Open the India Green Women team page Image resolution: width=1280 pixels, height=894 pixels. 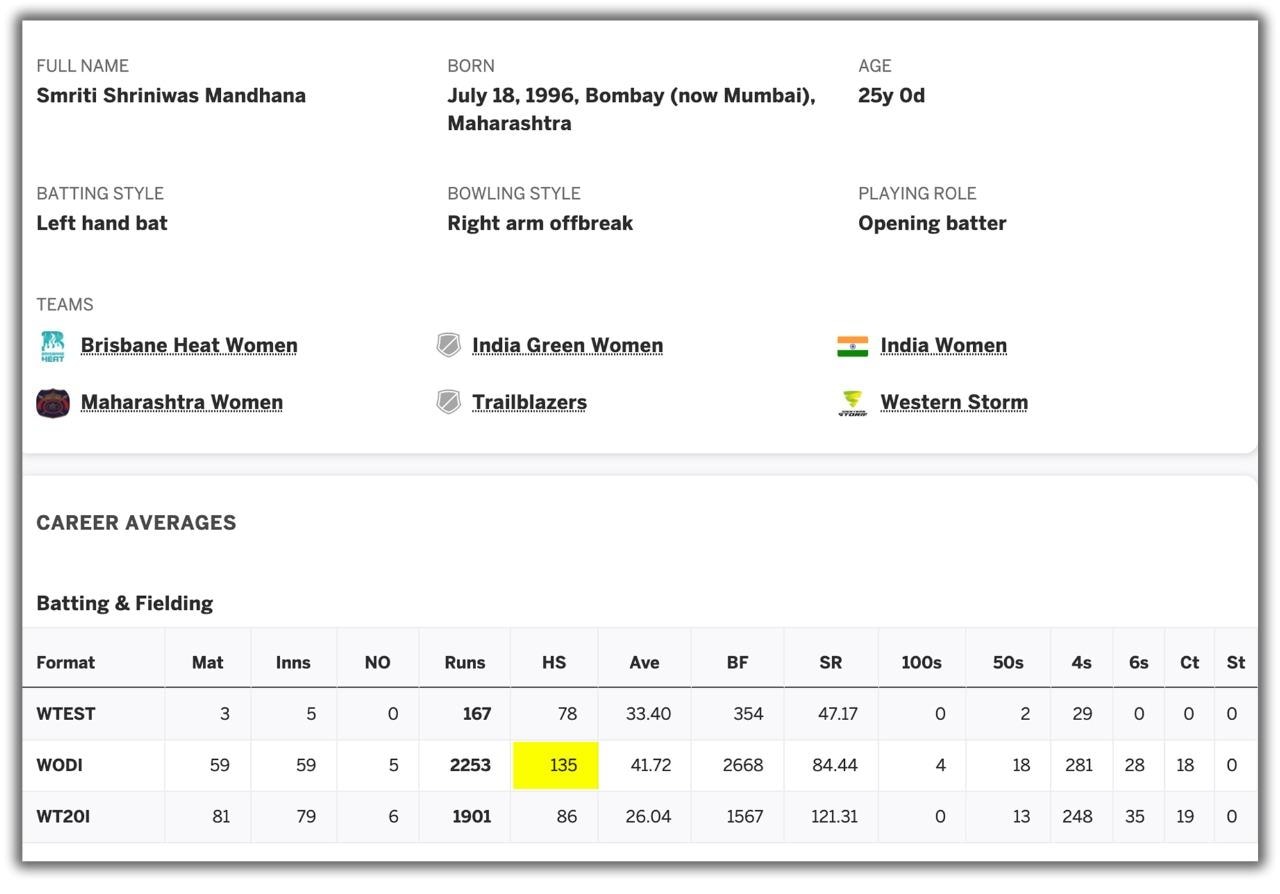tap(567, 346)
